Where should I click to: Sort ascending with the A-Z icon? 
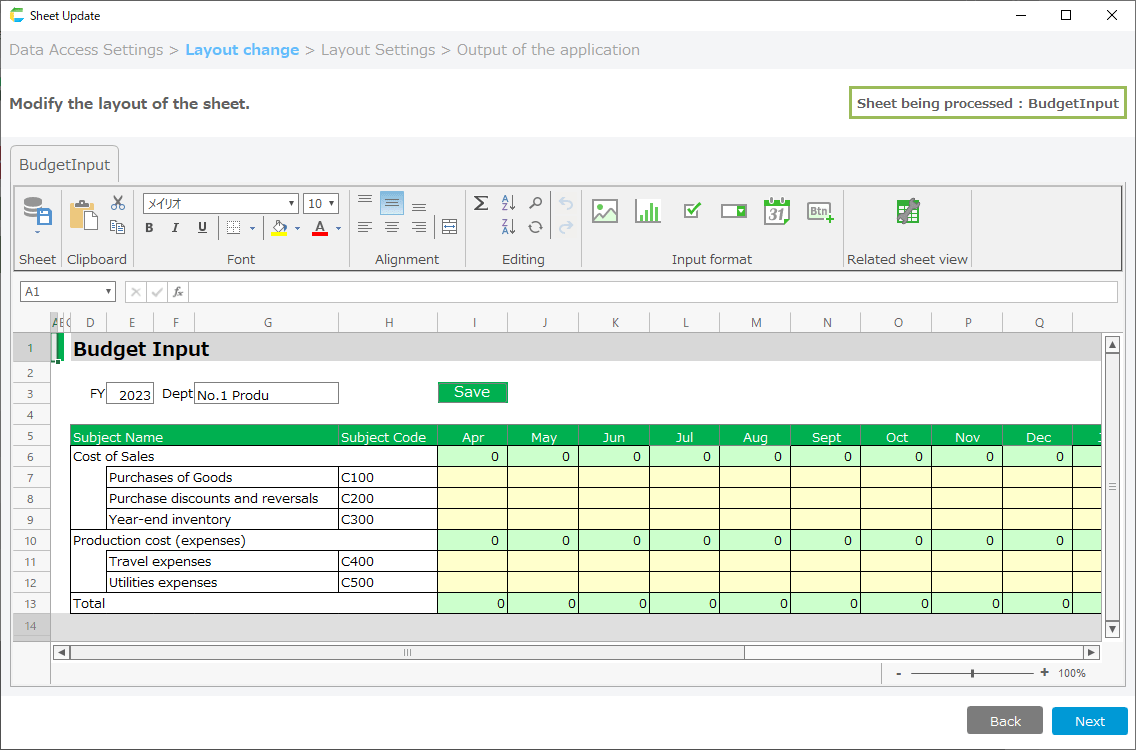(x=508, y=203)
